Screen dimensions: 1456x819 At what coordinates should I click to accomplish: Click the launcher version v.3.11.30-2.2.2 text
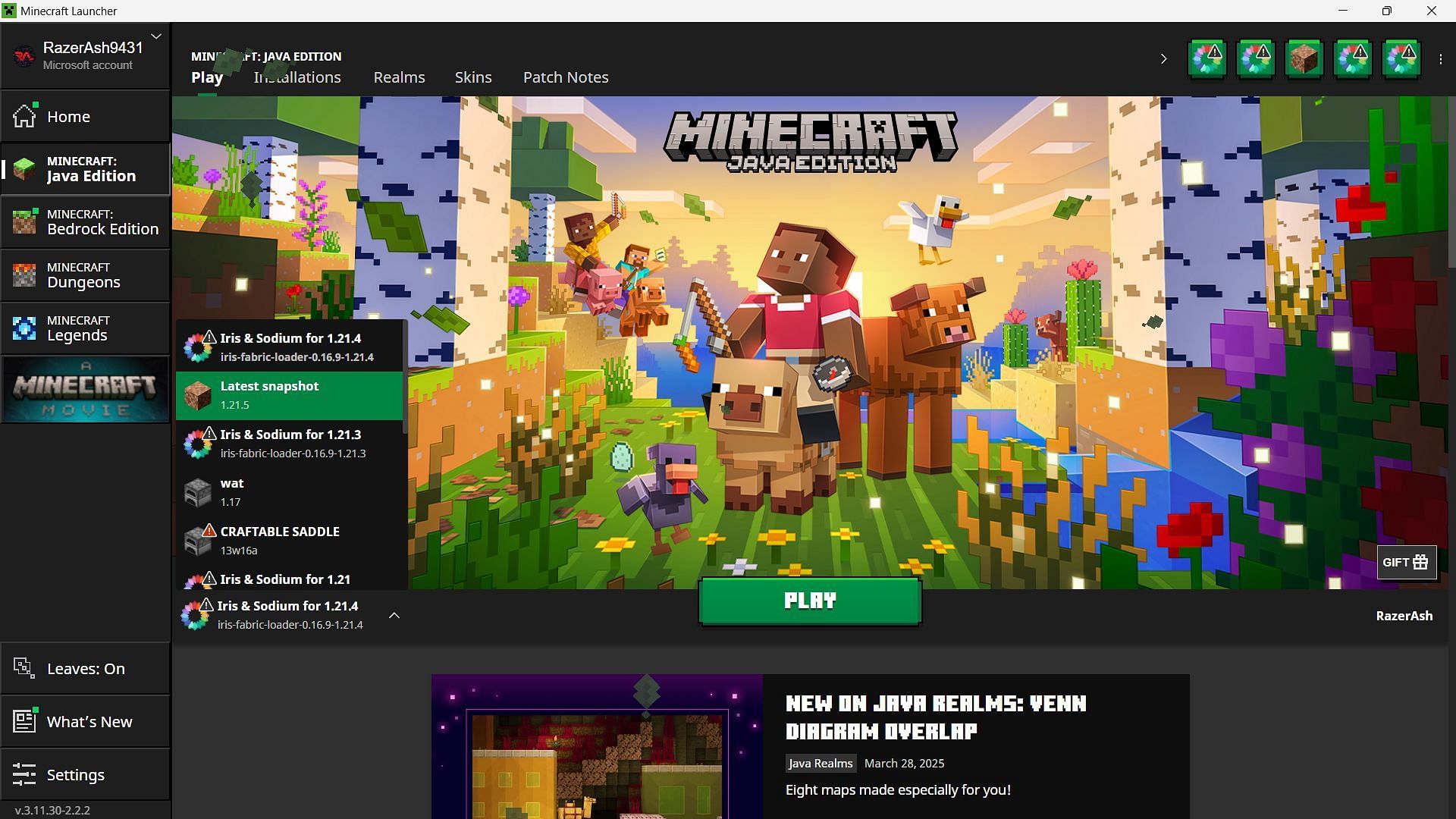(52, 810)
